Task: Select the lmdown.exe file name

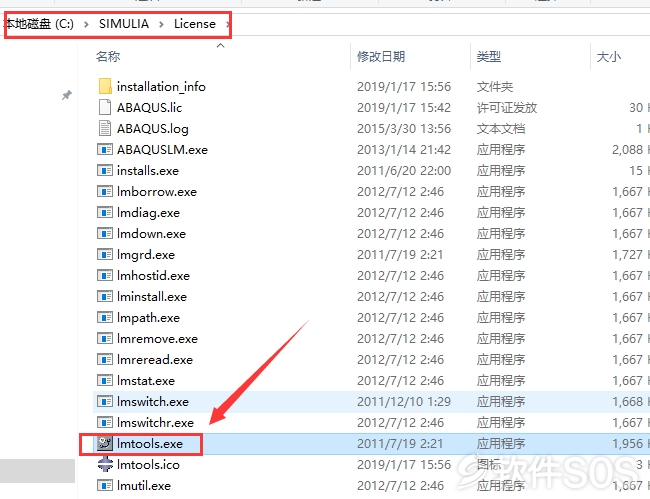Action: [x=151, y=234]
